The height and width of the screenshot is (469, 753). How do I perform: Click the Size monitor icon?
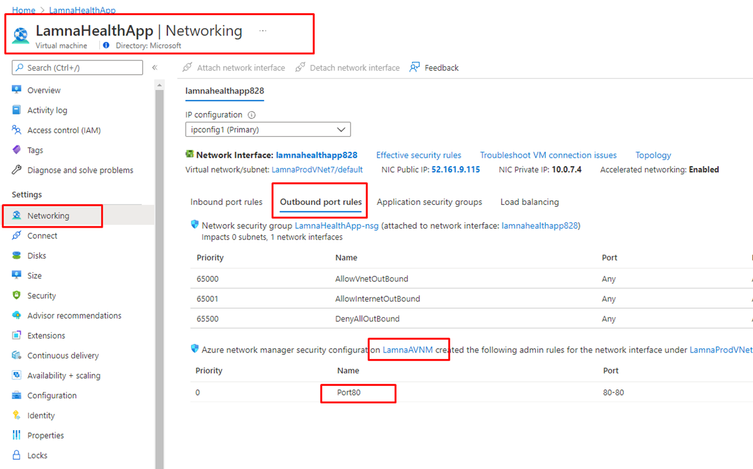click(16, 275)
